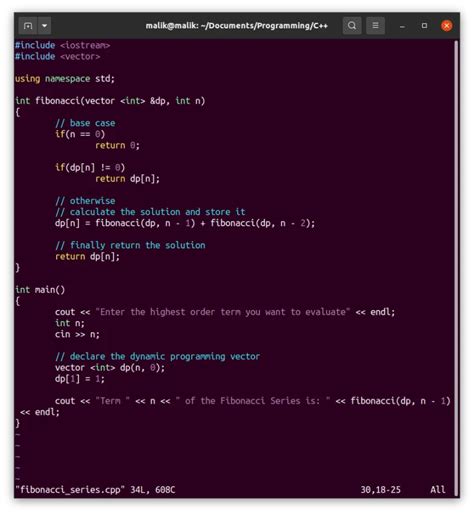Click the comment '// declare the dynamic programming vector'
474x514 pixels.
tap(157, 356)
